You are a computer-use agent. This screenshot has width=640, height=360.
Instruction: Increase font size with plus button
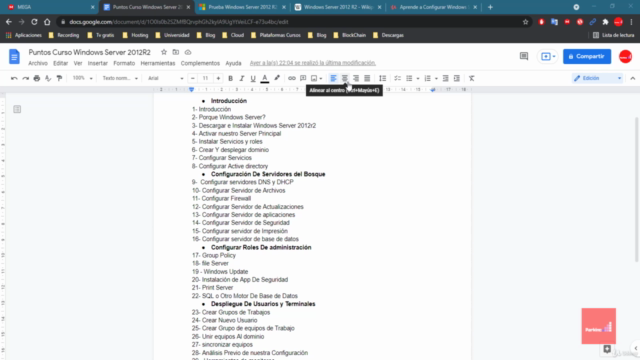[218, 78]
